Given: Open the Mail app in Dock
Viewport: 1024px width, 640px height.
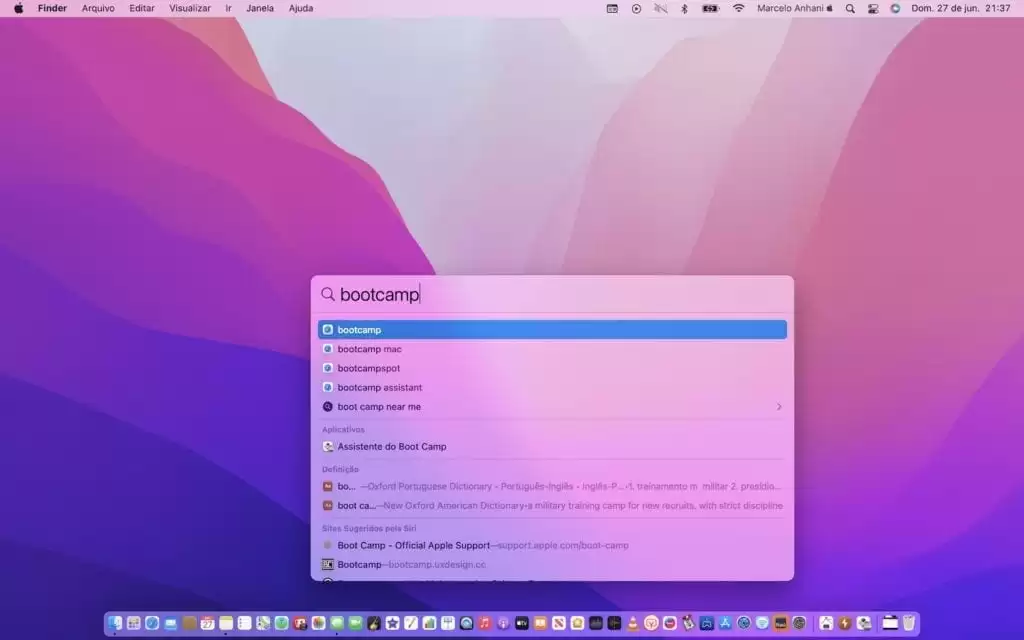Looking at the screenshot, I should coord(170,623).
